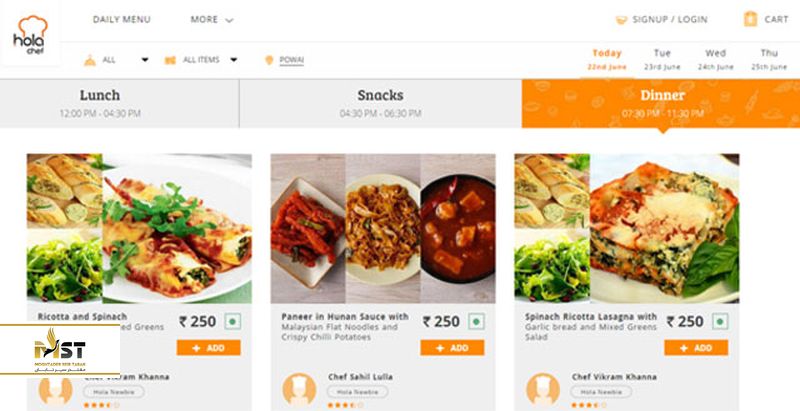The image size is (800, 411).
Task: Switch to the Snacks tab
Action: pos(380,103)
